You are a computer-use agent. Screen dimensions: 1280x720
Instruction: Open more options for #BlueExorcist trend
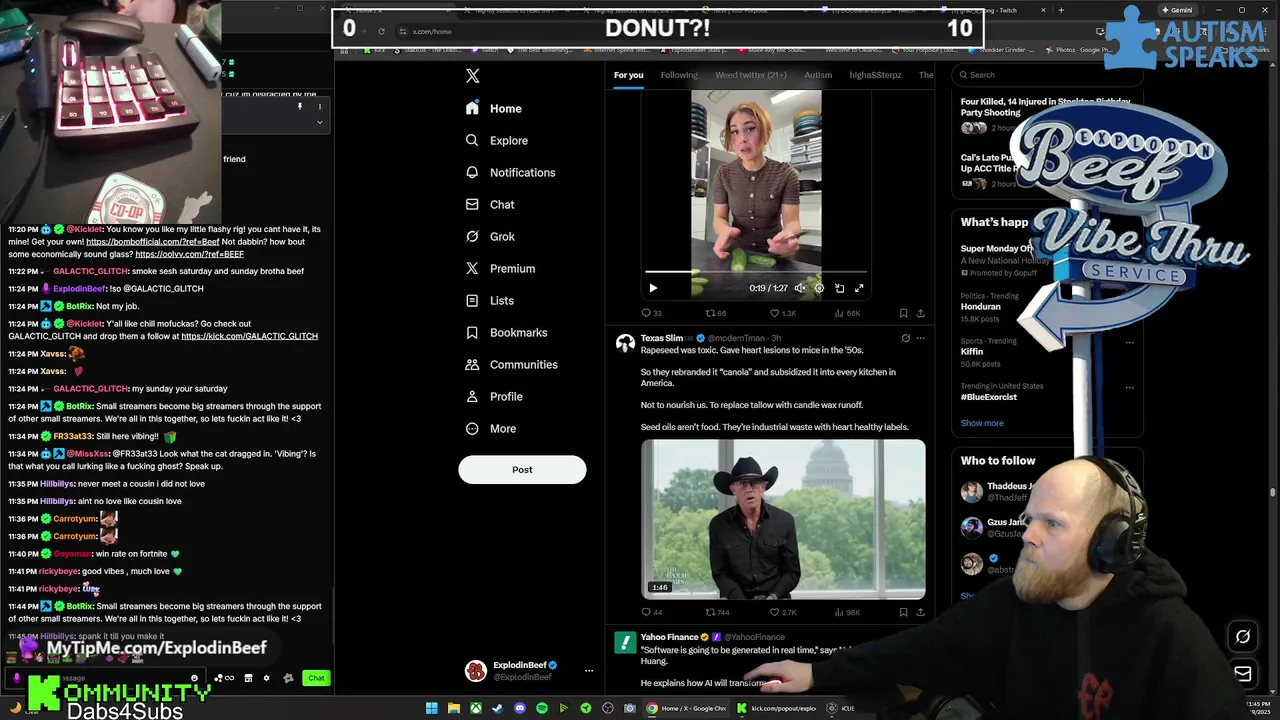tap(1129, 387)
